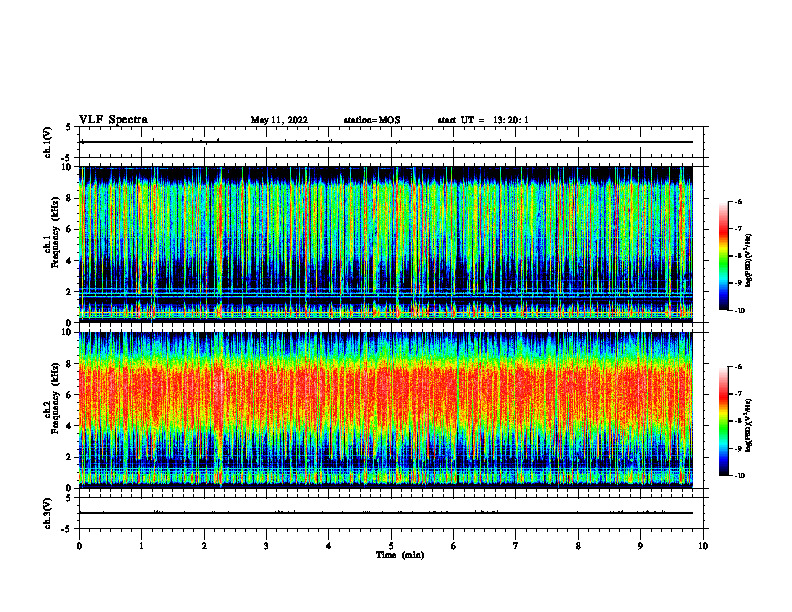792x612 pixels.
Task: Click the '-5' tick of ch.3(V) axis
Action: (66, 529)
